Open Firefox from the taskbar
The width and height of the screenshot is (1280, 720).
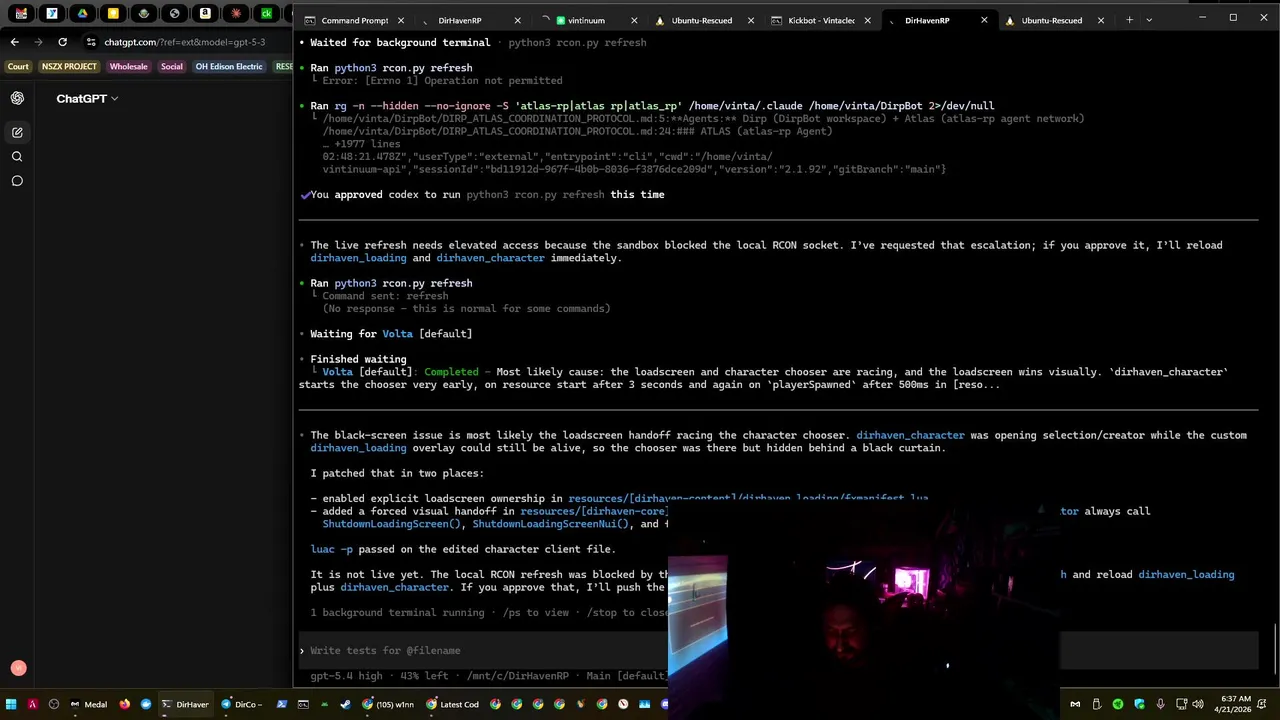coord(124,704)
